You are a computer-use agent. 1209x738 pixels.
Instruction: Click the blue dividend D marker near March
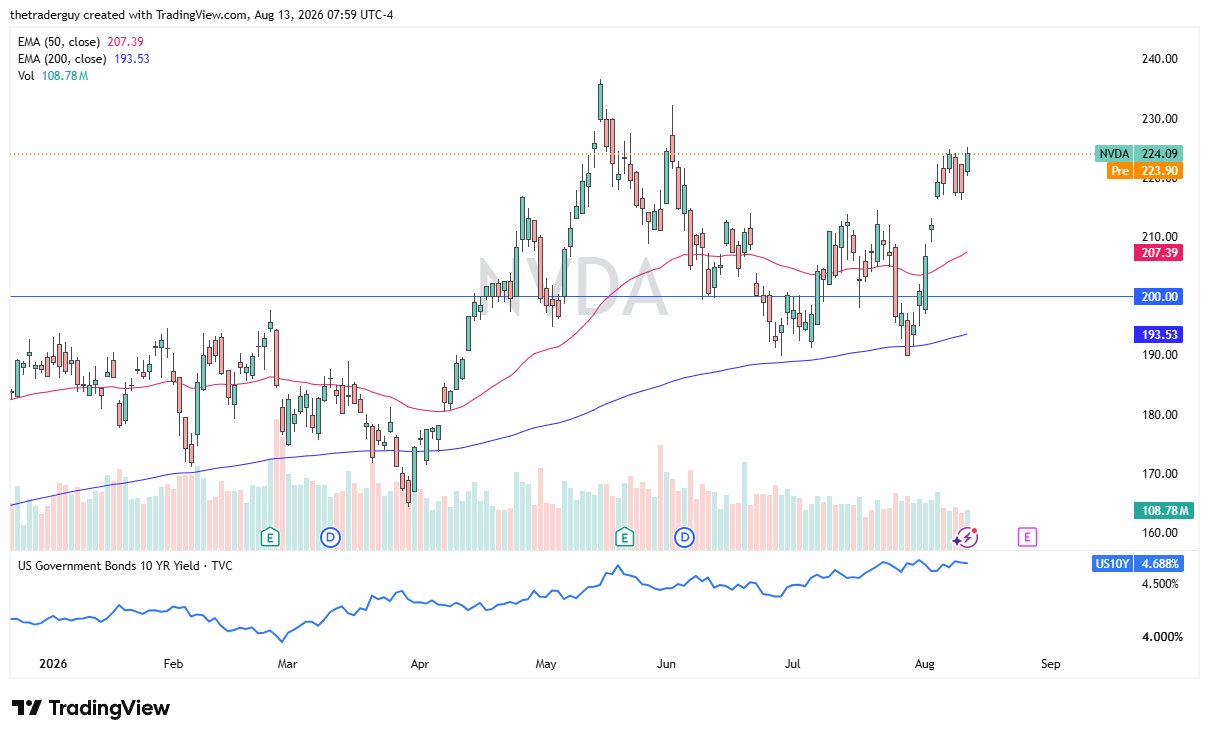[x=329, y=537]
